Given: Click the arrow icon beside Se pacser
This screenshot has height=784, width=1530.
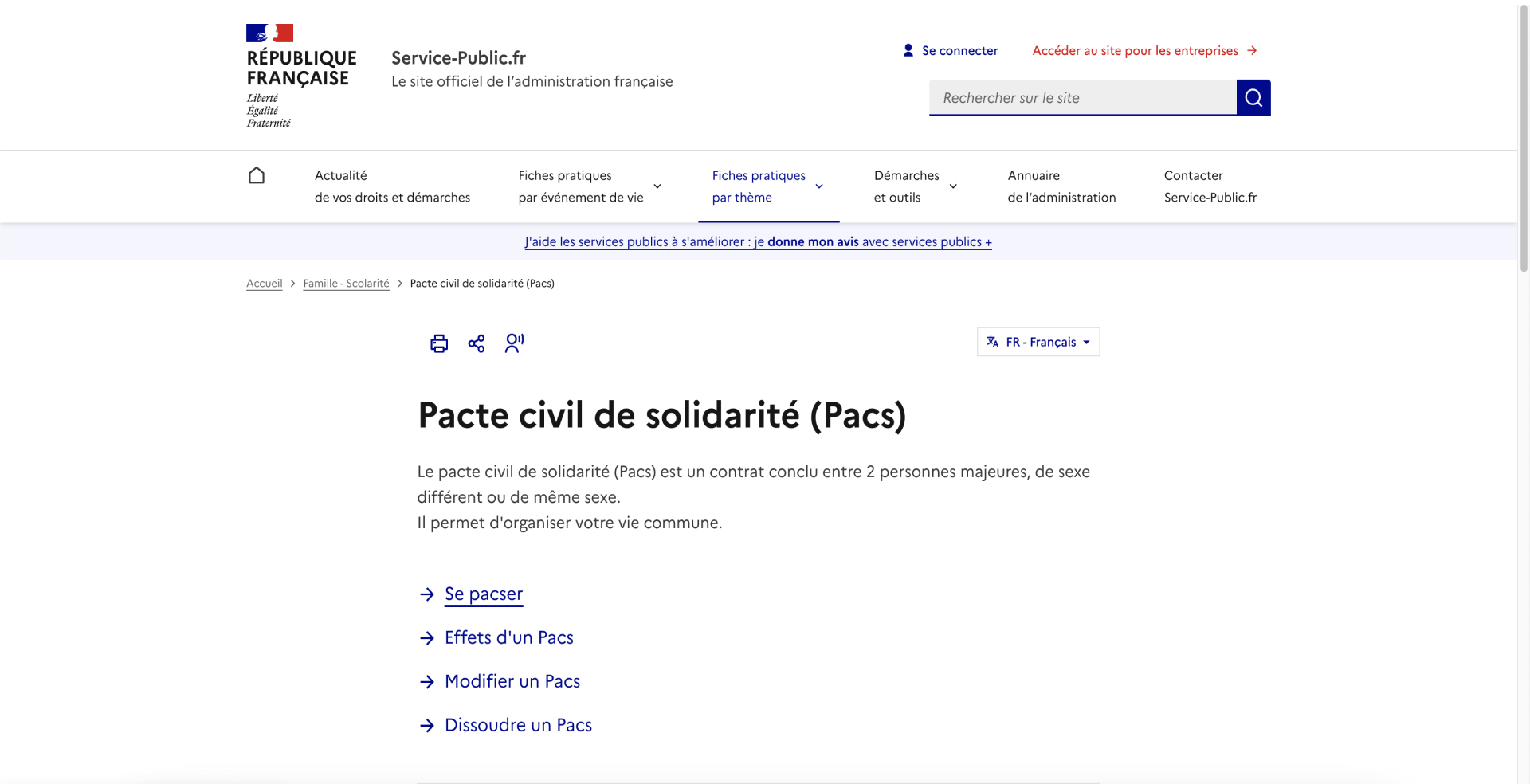Looking at the screenshot, I should click(x=427, y=594).
